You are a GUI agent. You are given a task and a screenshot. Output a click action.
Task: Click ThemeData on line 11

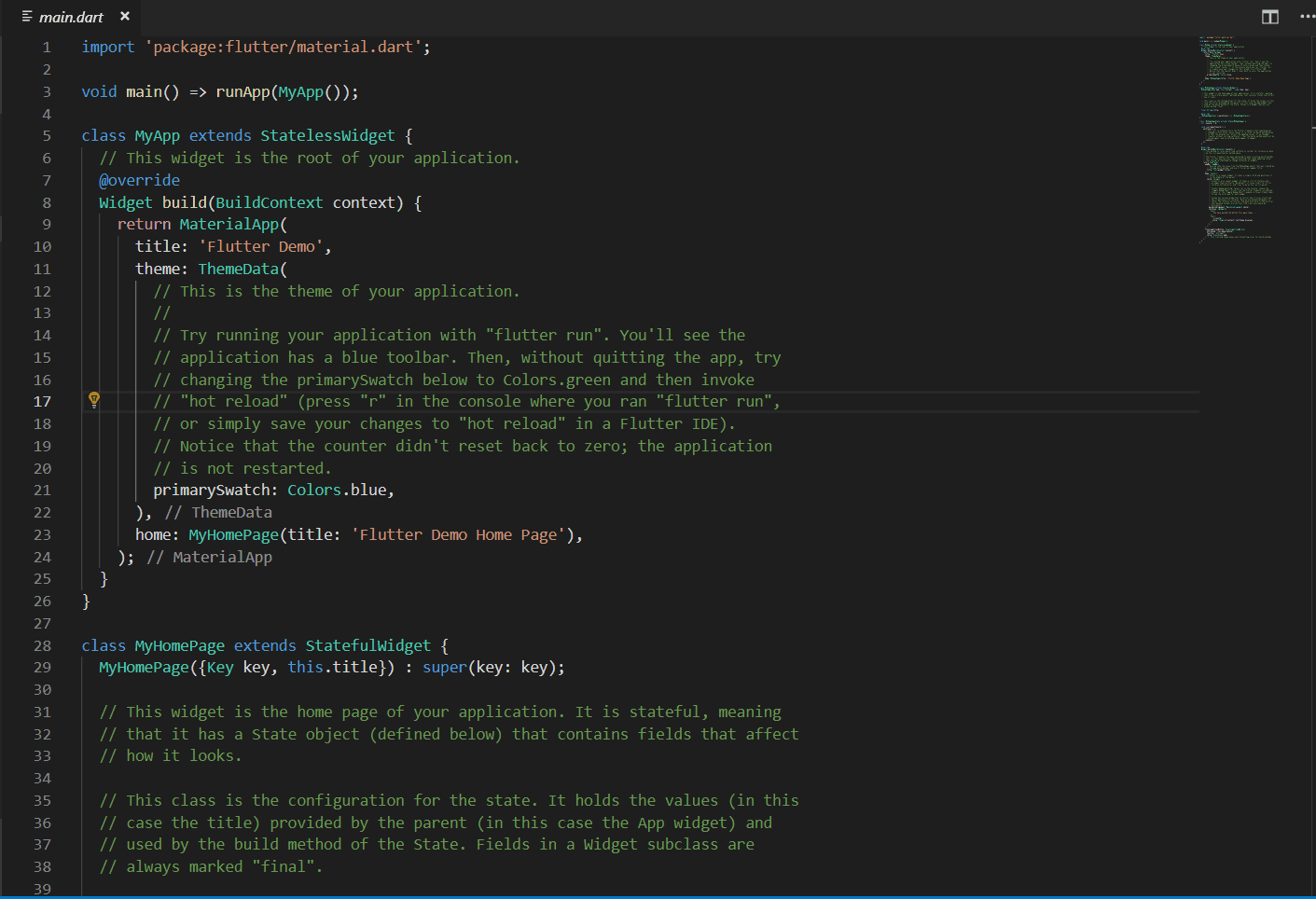(239, 269)
